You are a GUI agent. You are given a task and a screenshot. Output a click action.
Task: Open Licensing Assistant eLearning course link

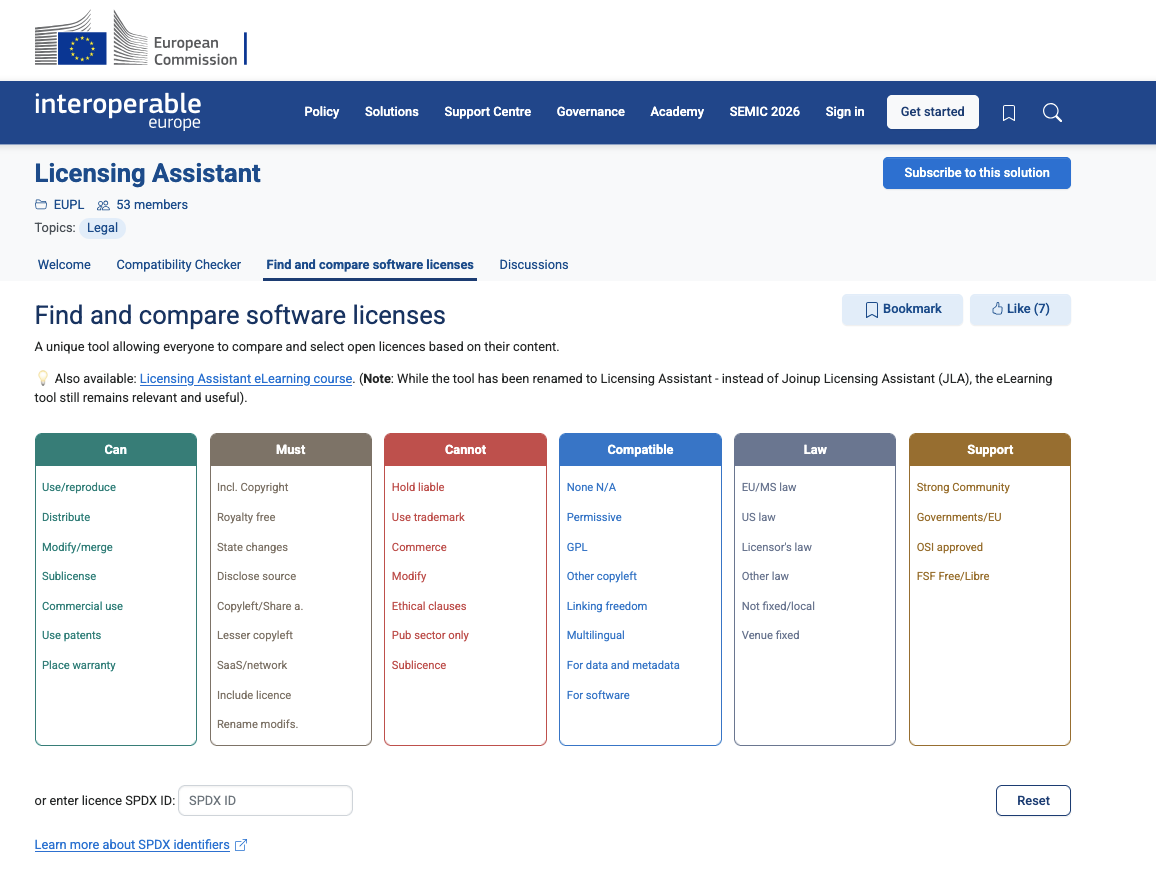(x=246, y=379)
